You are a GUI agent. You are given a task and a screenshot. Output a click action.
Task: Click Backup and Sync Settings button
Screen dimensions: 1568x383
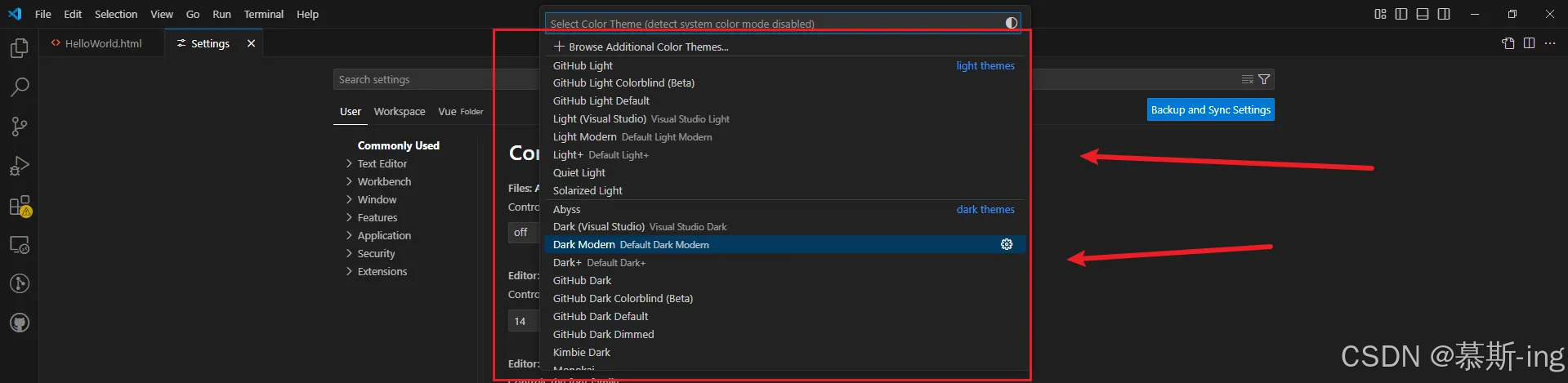1210,109
